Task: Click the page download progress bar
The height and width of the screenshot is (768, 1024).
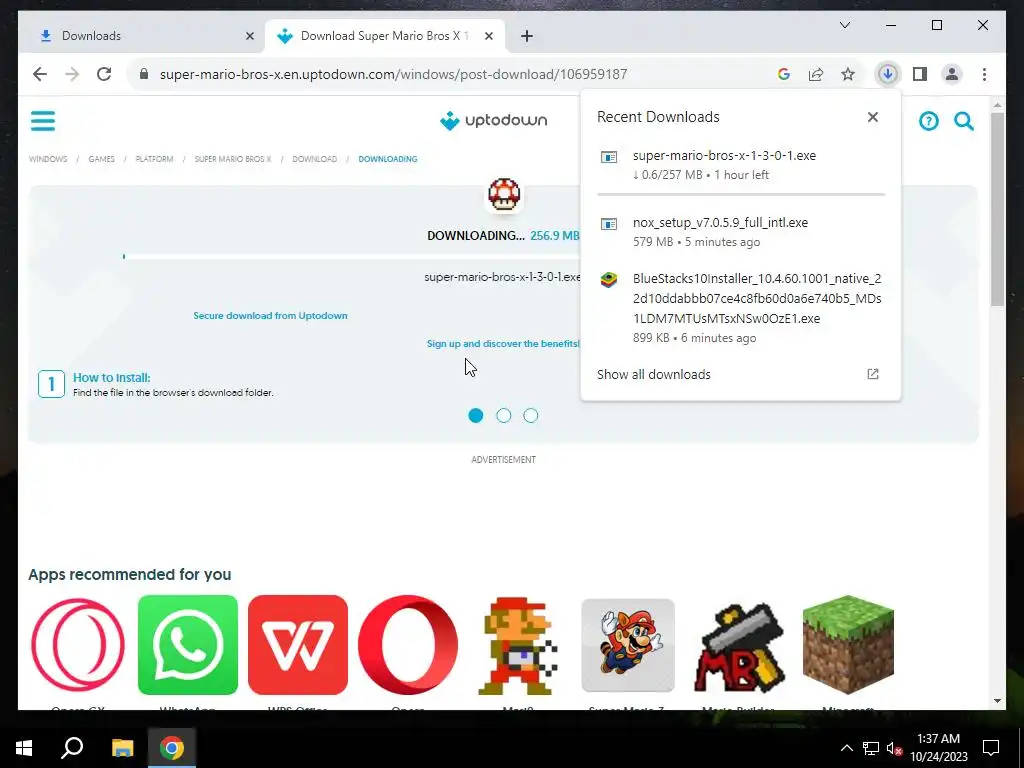Action: (351, 257)
